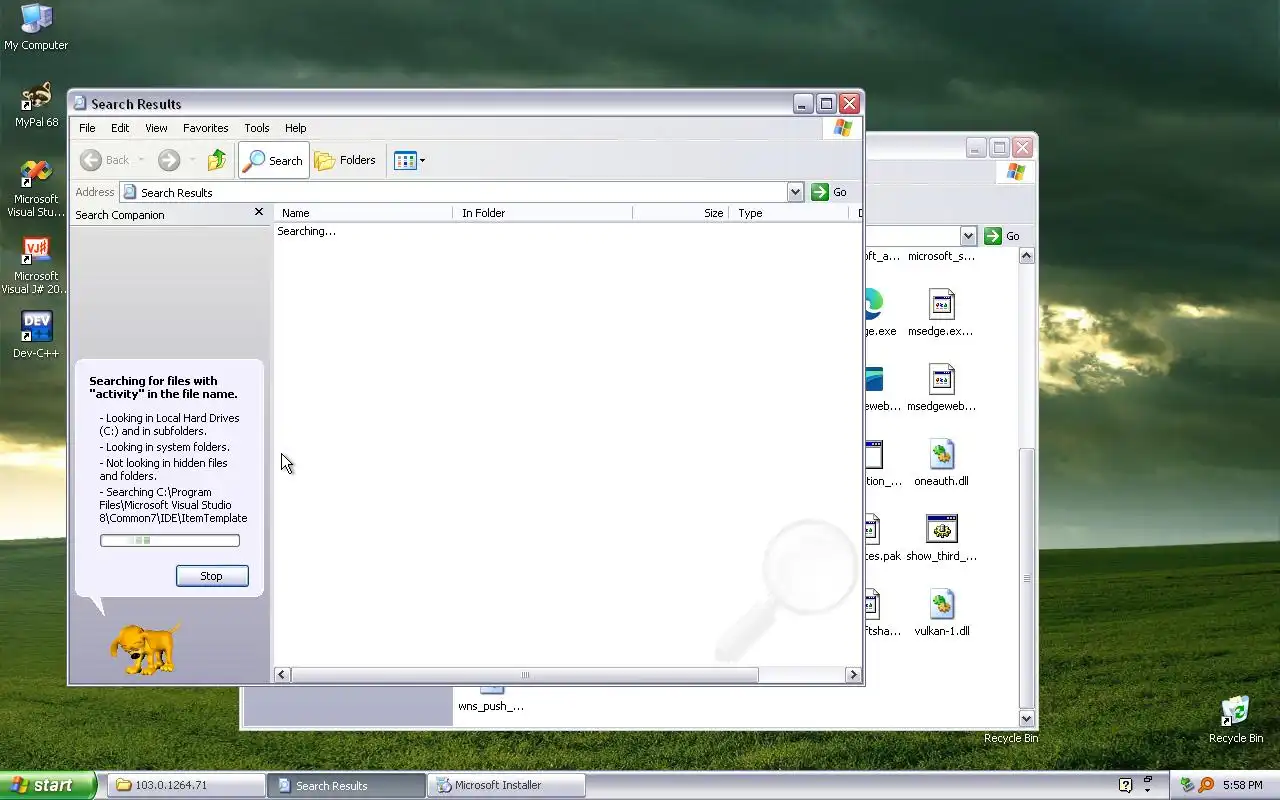Click Go button in the background window
Screen dimensions: 1280x800
tap(1002, 236)
